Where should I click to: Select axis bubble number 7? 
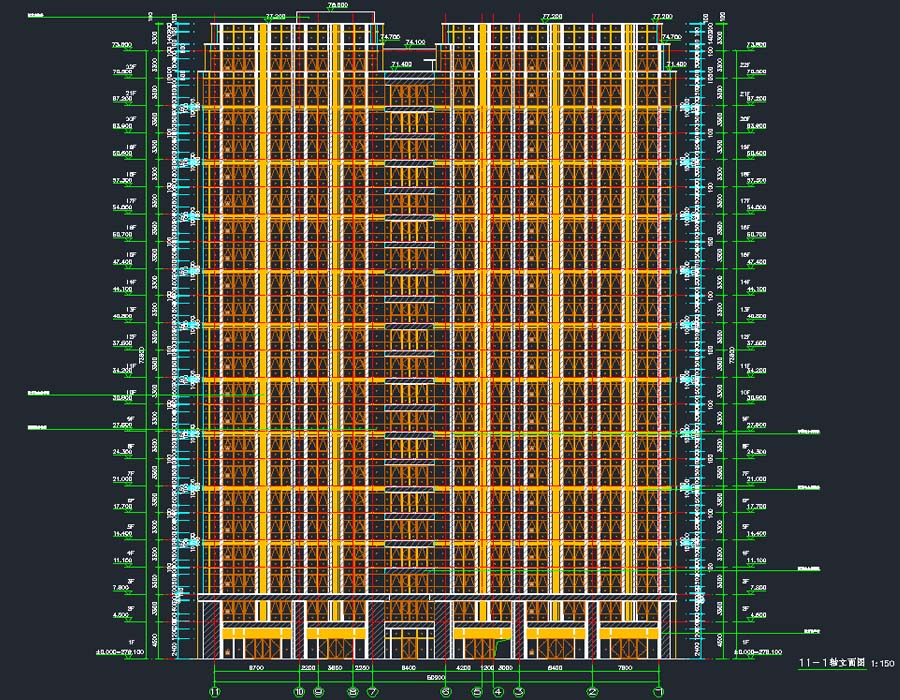[x=373, y=692]
